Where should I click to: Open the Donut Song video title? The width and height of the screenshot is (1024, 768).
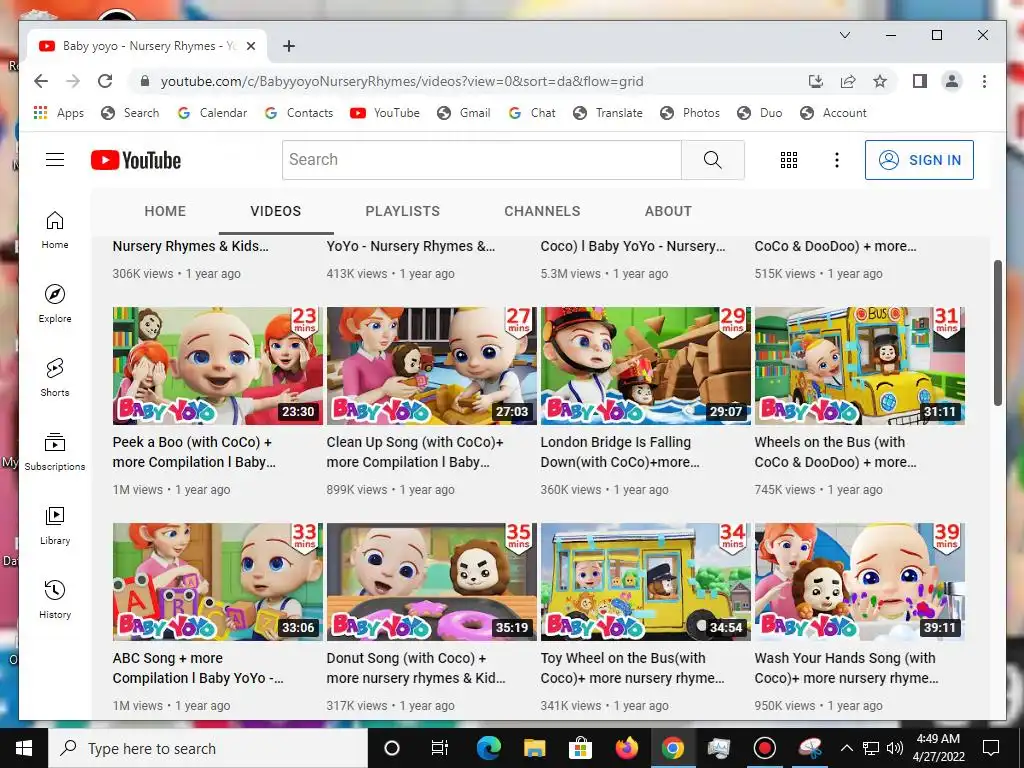click(416, 668)
